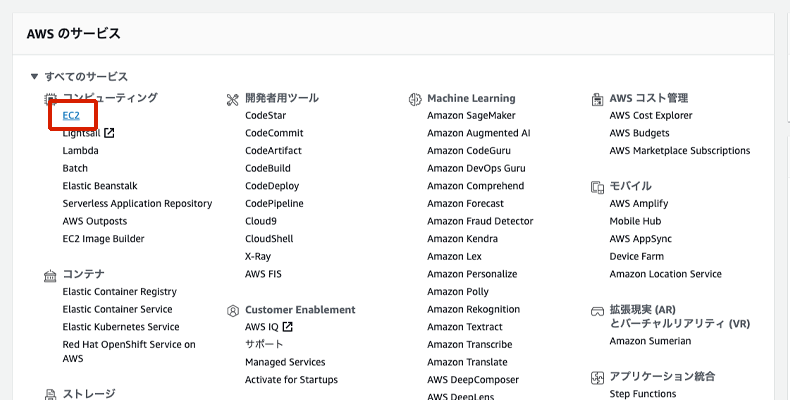Open Amazon SageMaker
Screen dimensions: 790x400
tap(472, 115)
